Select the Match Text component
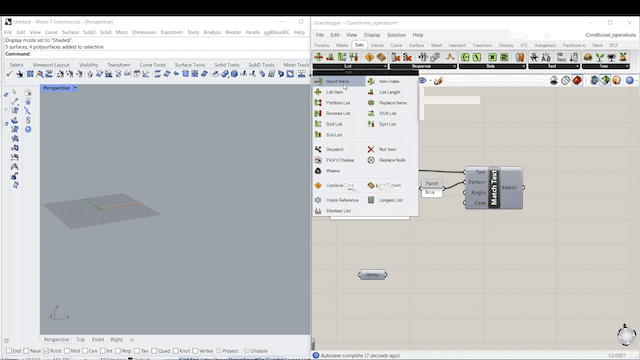Screen dimensions: 640x360 pyautogui.click(x=494, y=188)
